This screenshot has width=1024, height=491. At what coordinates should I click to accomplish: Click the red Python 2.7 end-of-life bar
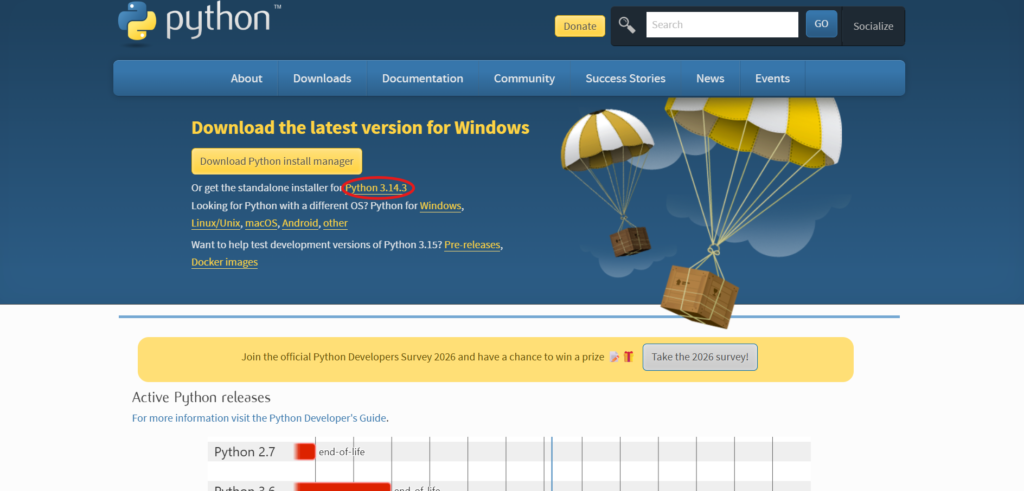point(305,452)
